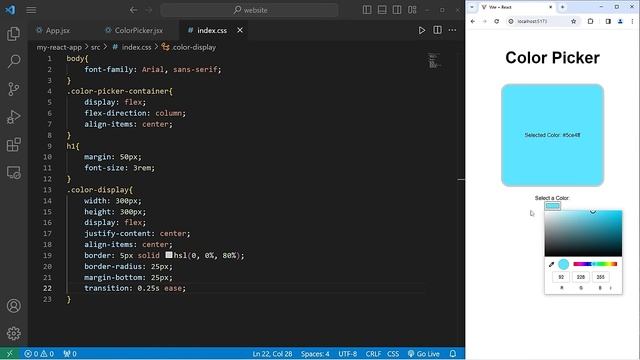The height and width of the screenshot is (360, 640).
Task: Toggle the secondary side bar layout
Action: click(397, 10)
